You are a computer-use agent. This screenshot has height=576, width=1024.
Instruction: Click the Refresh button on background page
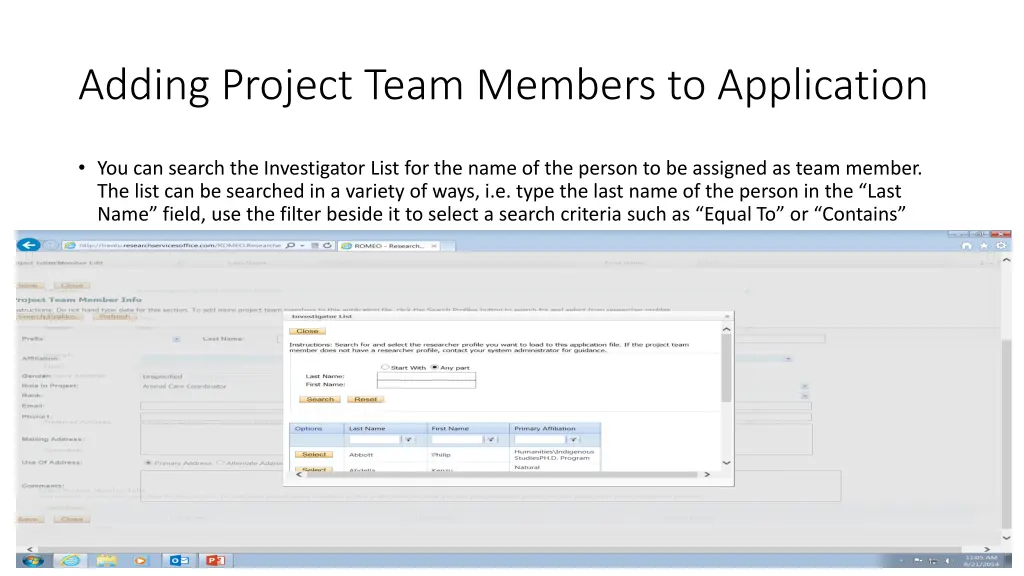(x=115, y=317)
